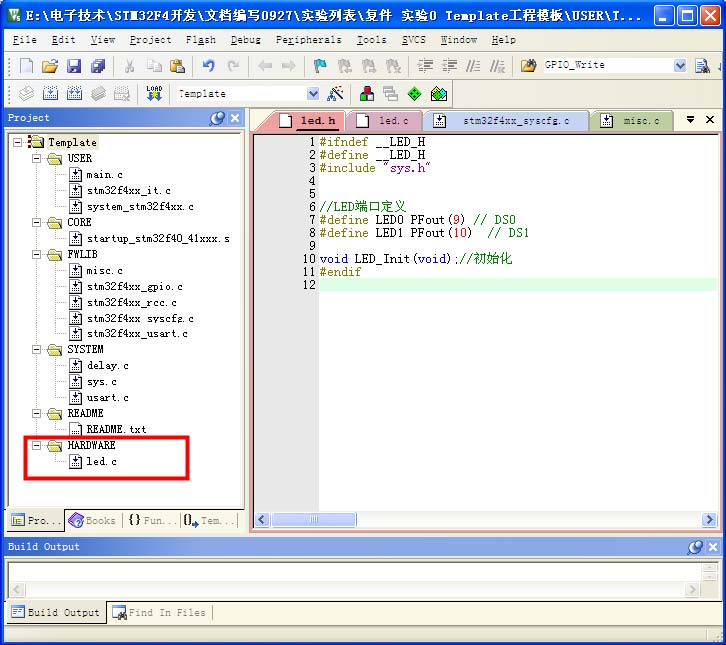Screen dimensions: 726x645
Task: Collapse the FWLIB group
Action: tap(36, 254)
